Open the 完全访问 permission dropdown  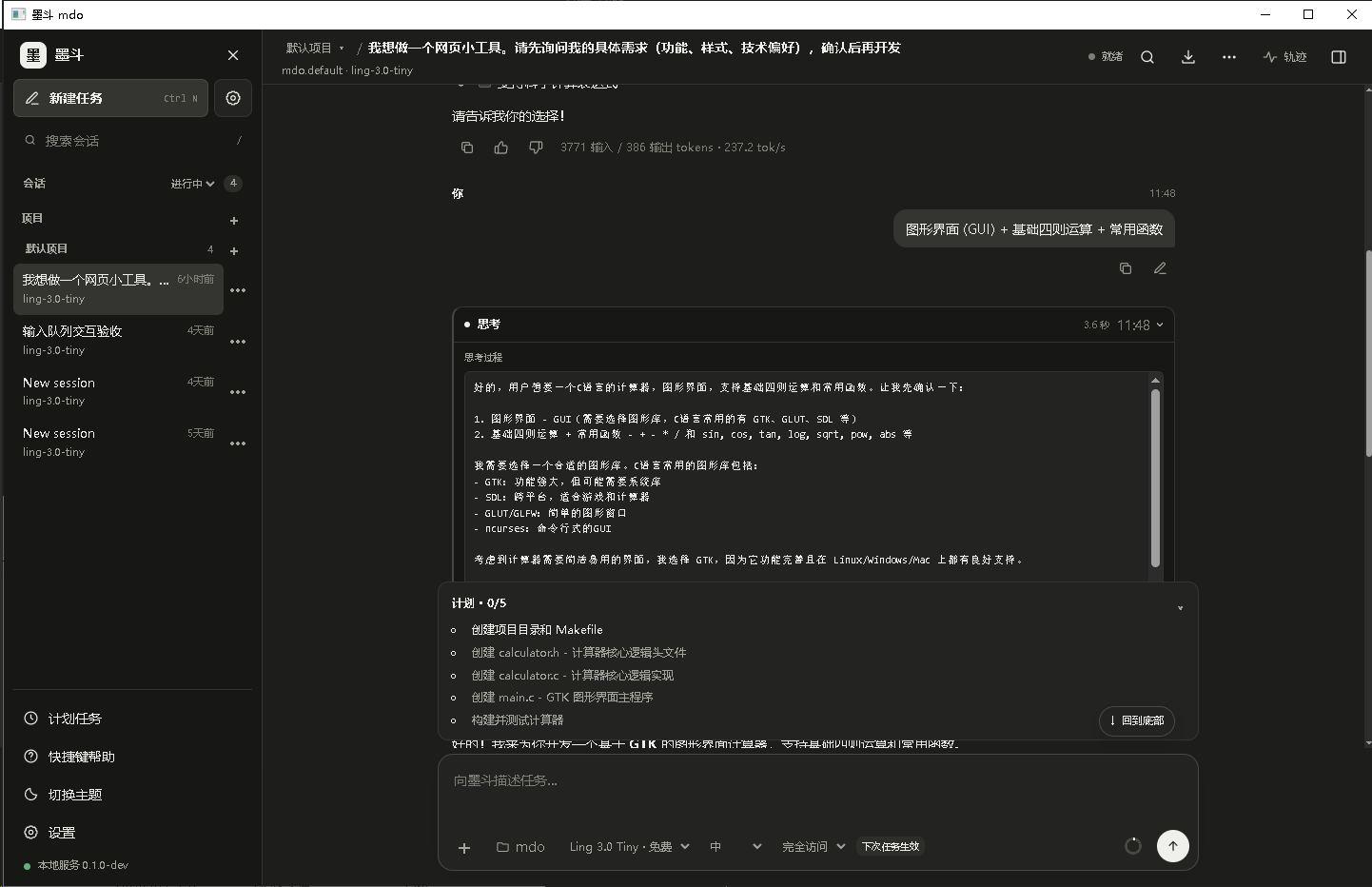tap(813, 847)
